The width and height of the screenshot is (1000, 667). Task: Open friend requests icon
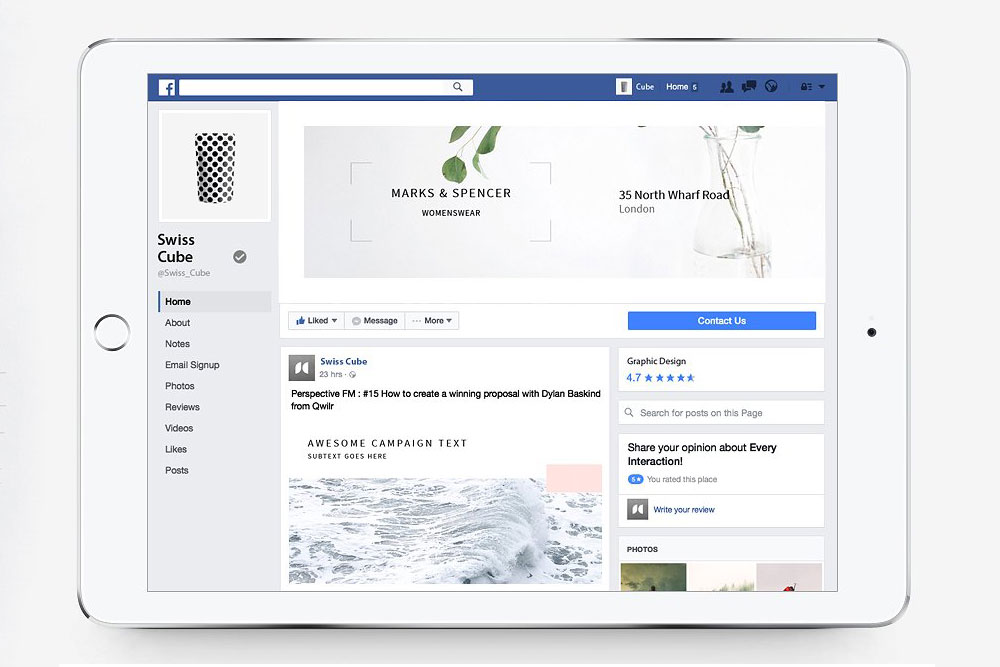coord(726,87)
